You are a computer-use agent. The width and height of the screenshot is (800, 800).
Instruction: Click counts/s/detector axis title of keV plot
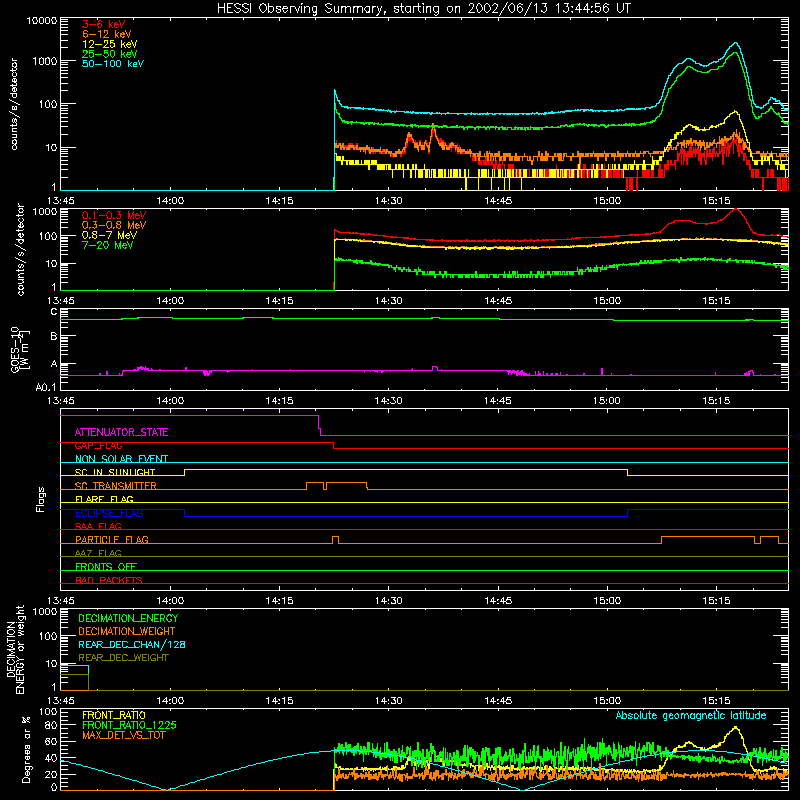(x=14, y=104)
